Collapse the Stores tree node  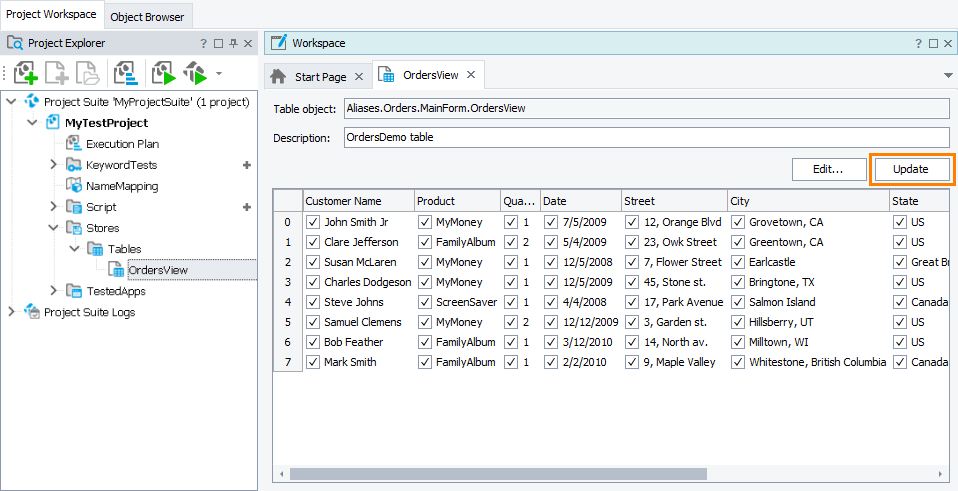[x=54, y=228]
